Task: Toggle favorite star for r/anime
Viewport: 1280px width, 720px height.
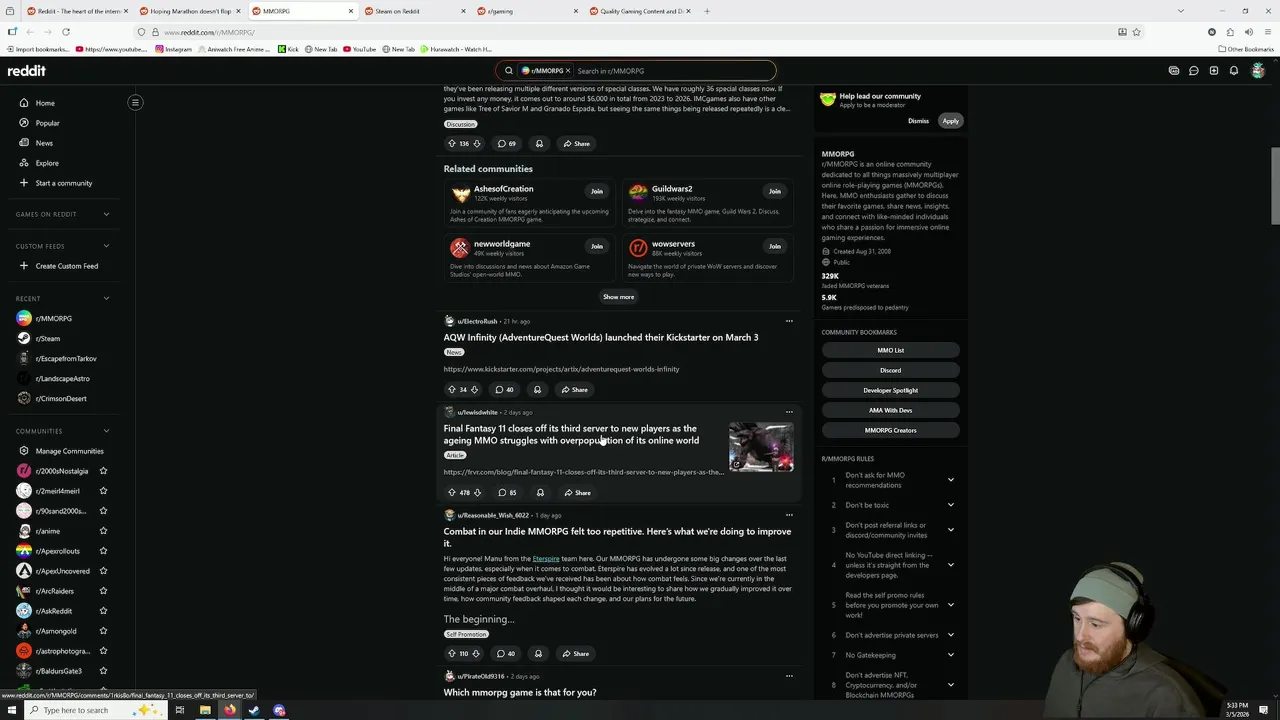Action: pos(103,531)
